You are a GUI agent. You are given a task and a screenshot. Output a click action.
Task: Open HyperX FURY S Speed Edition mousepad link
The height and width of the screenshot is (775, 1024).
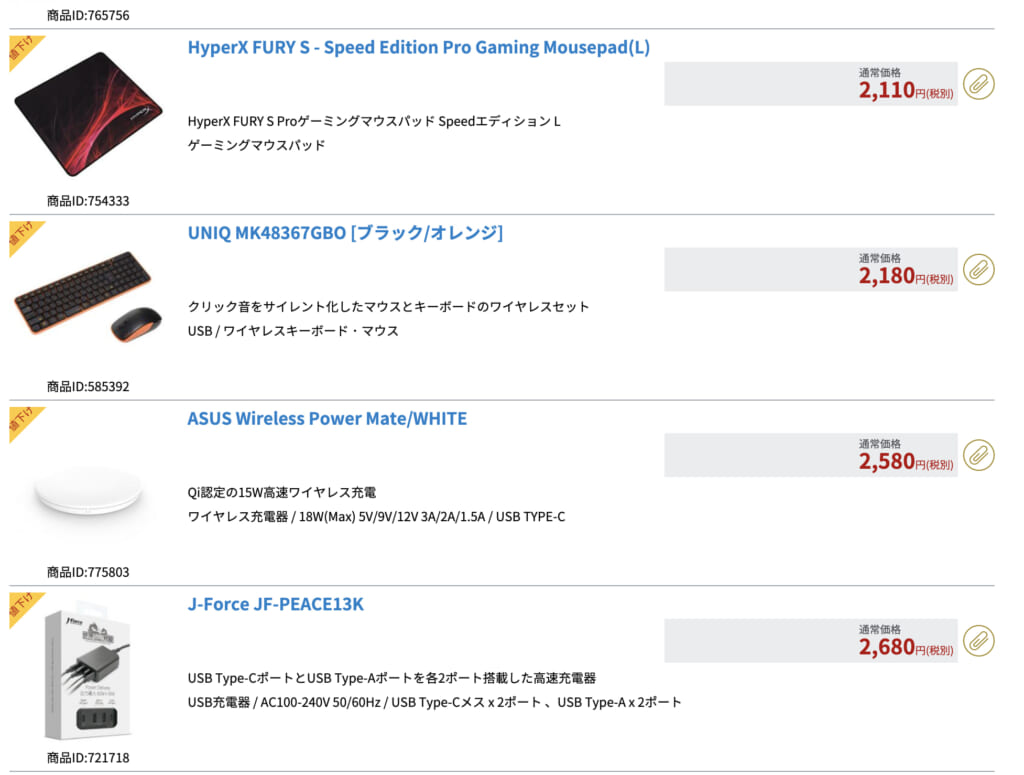click(419, 48)
